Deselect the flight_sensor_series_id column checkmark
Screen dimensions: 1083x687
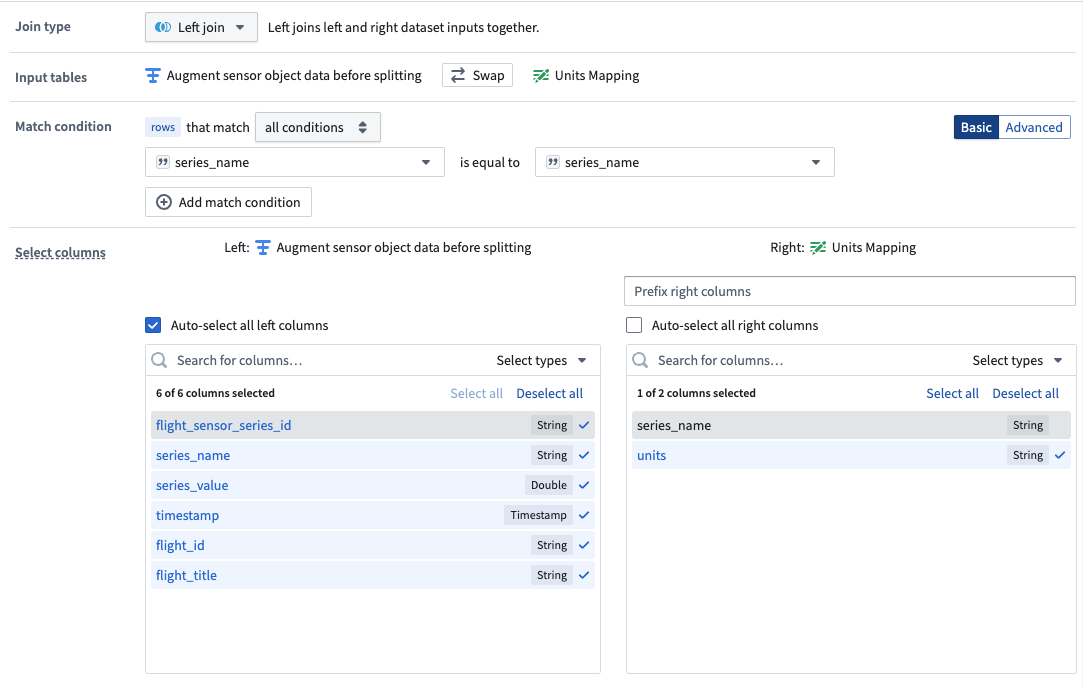click(x=584, y=425)
